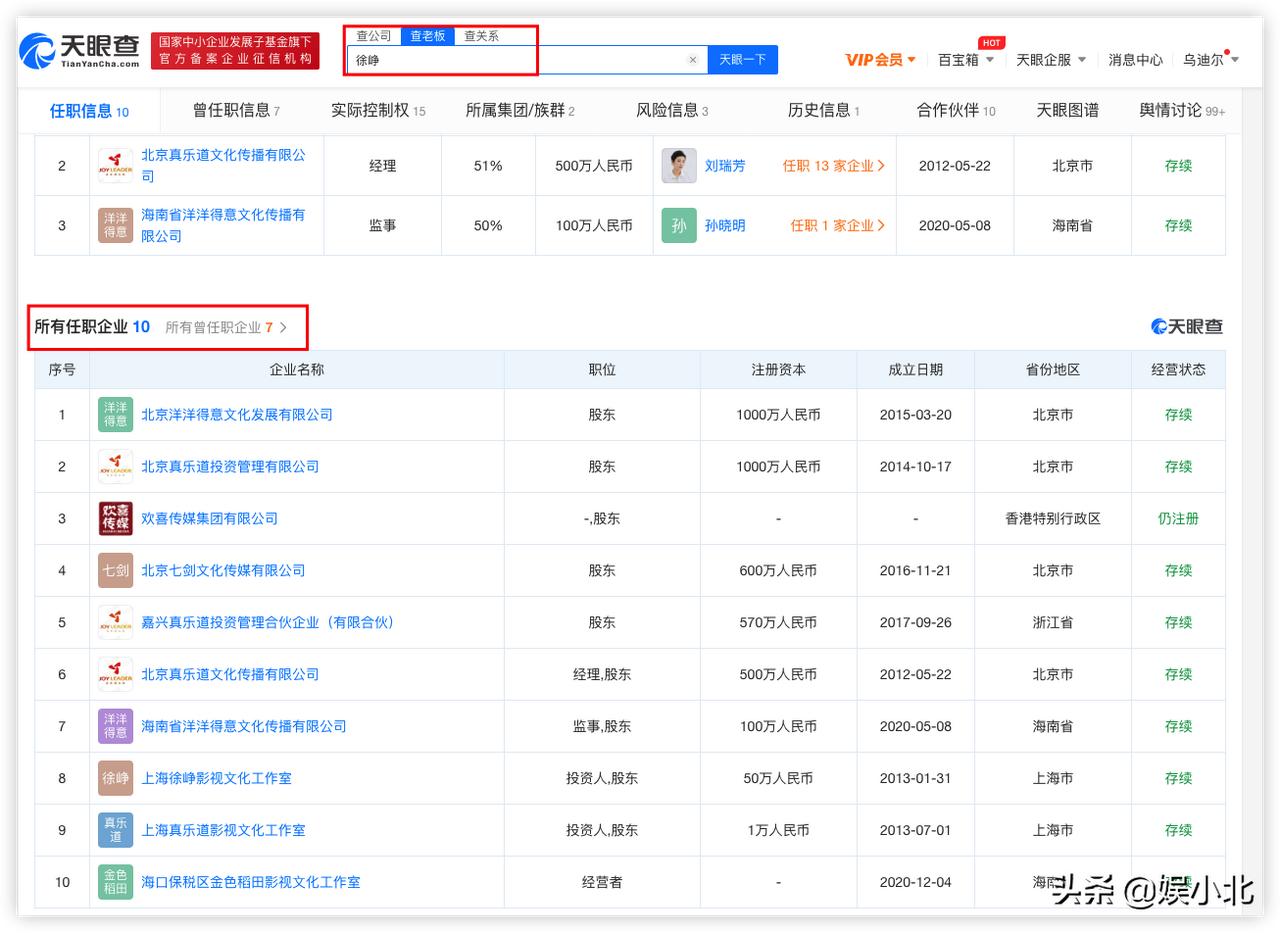
Task: Open 欢喜传媒集团有限公司 company link
Action: pyautogui.click(x=209, y=518)
